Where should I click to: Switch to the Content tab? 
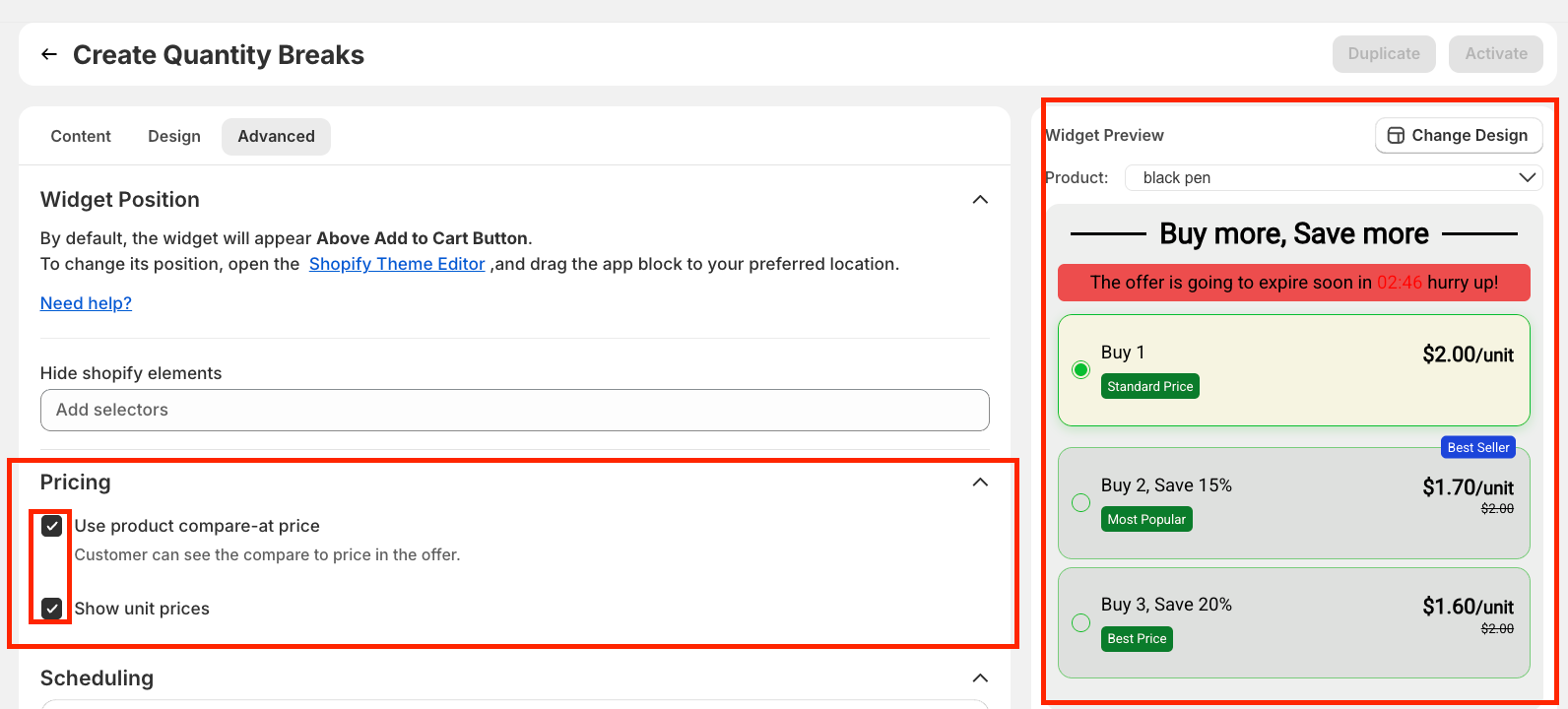pos(81,137)
